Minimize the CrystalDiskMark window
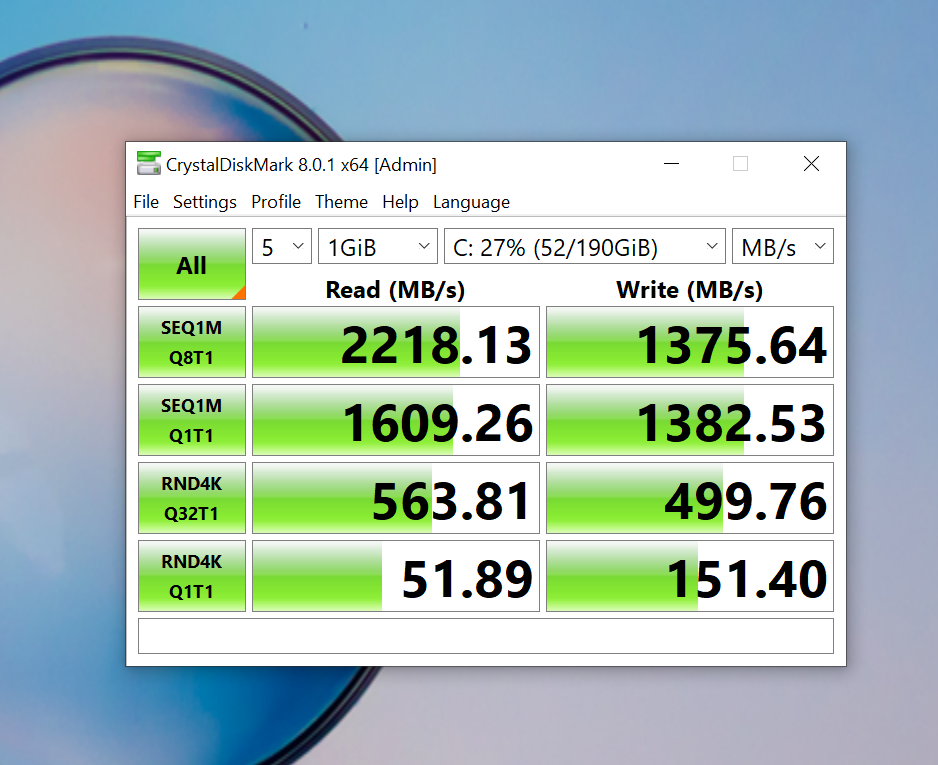938x765 pixels. [x=672, y=163]
